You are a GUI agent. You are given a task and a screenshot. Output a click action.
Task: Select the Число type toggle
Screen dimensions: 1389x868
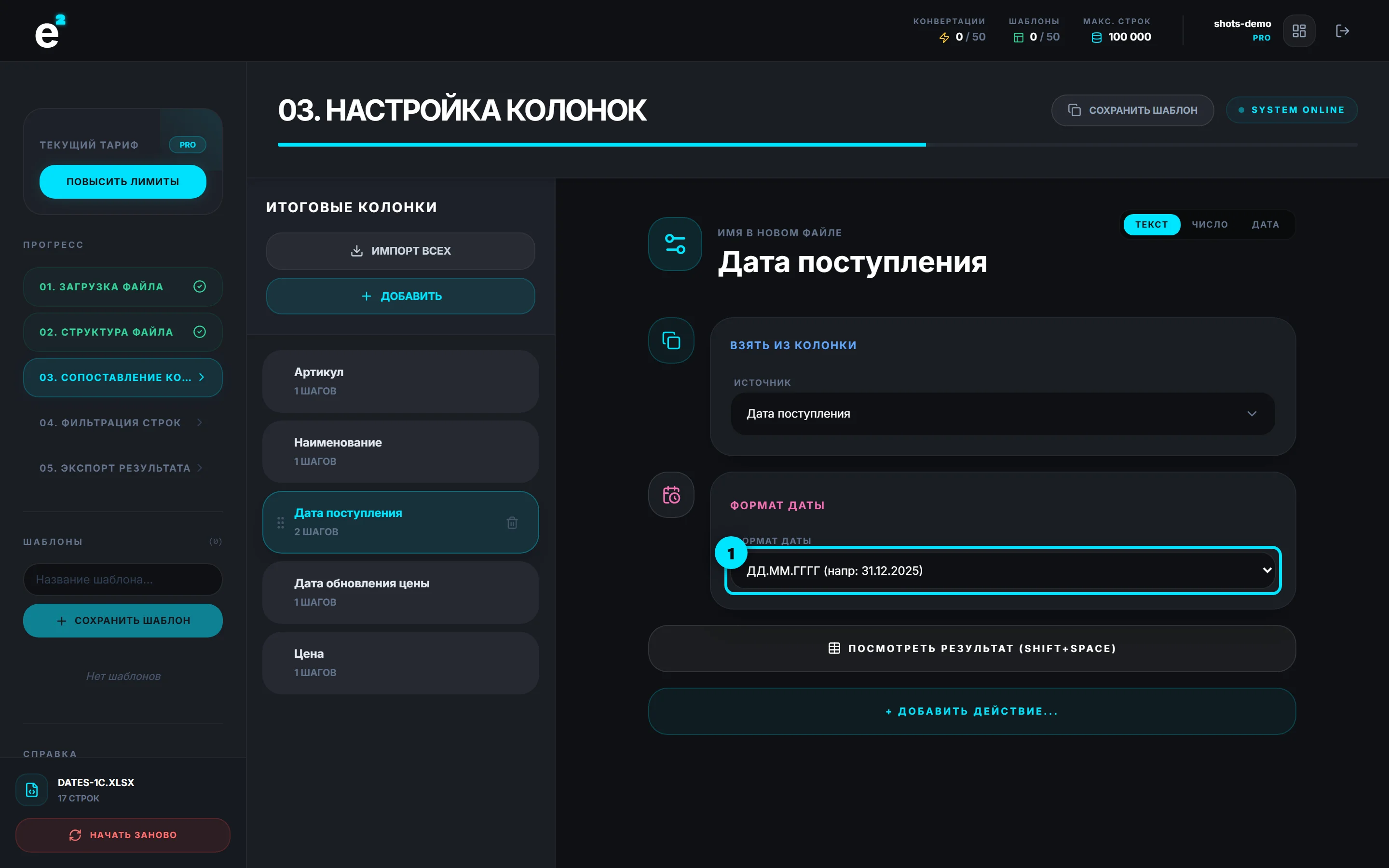[1210, 224]
